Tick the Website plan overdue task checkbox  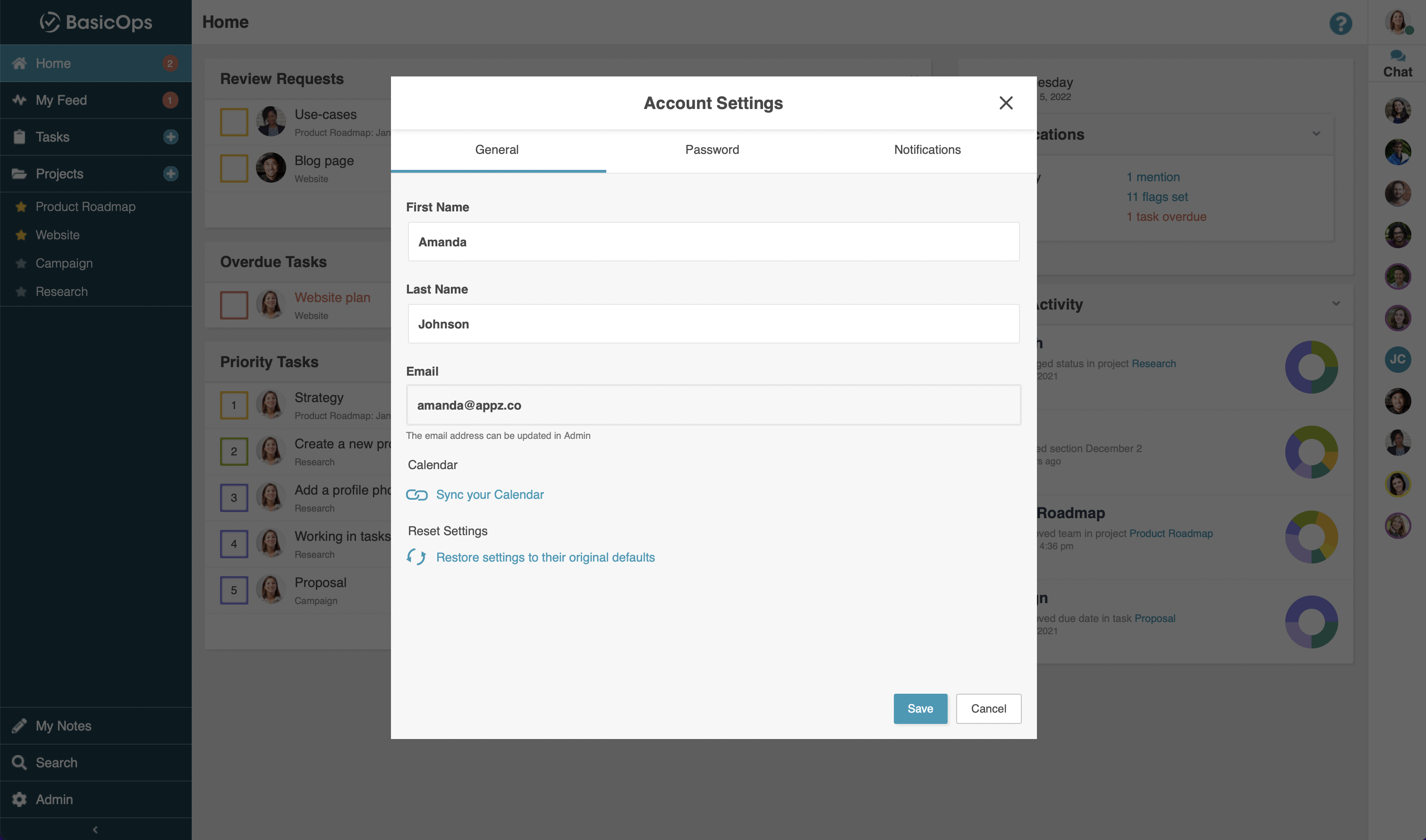(x=234, y=306)
